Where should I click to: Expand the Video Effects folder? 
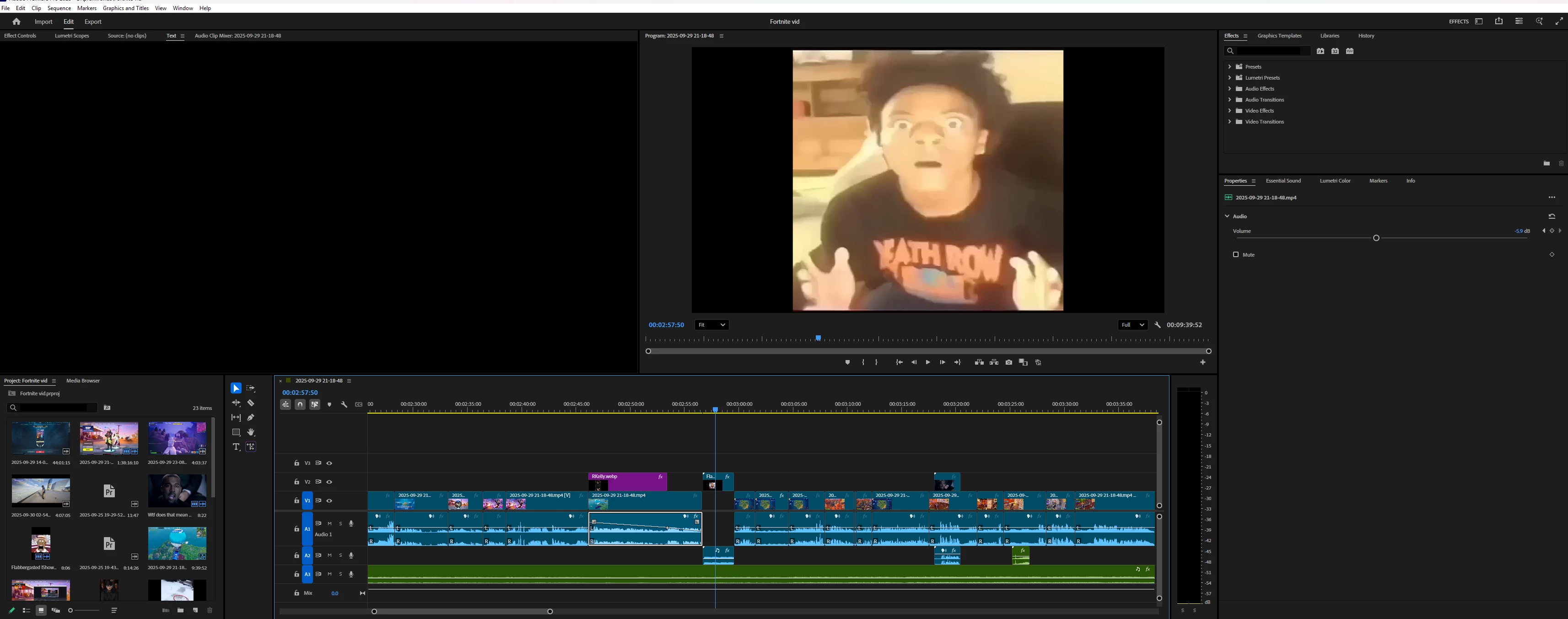coord(1229,111)
